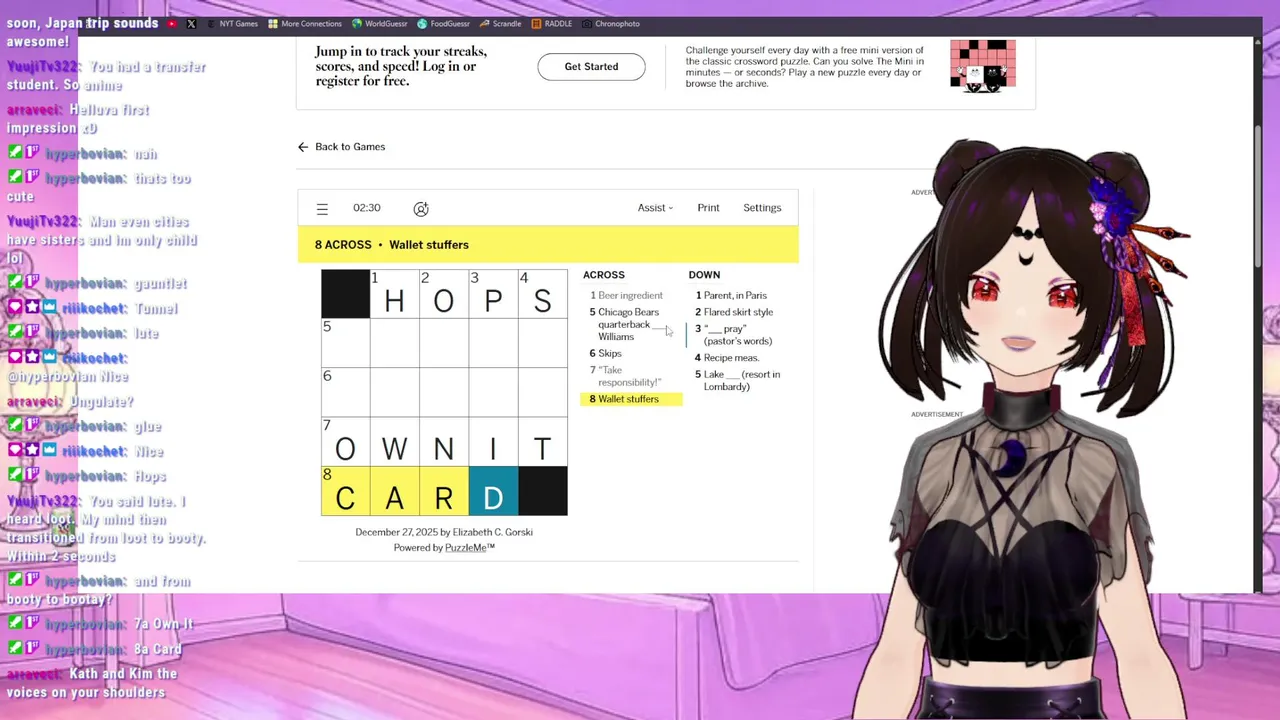Viewport: 1280px width, 720px height.
Task: Open the puzzle Settings
Action: pyautogui.click(x=762, y=208)
